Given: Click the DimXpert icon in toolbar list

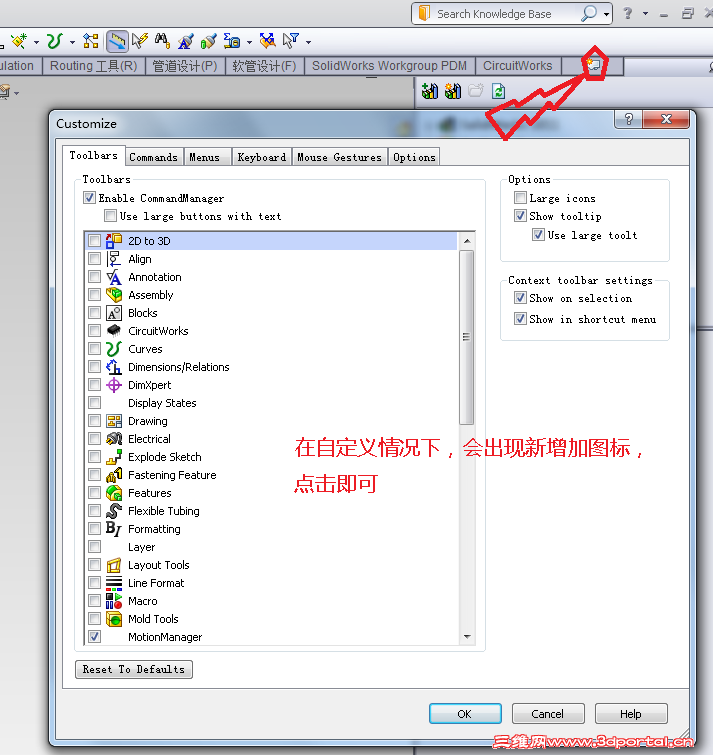Looking at the screenshot, I should [x=114, y=385].
